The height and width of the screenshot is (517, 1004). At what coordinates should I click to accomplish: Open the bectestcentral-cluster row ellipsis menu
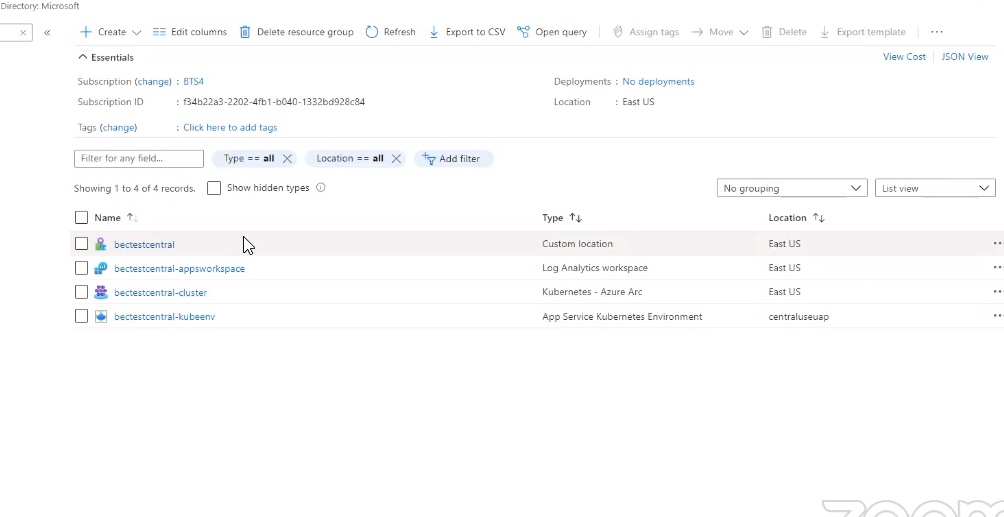[x=997, y=291]
